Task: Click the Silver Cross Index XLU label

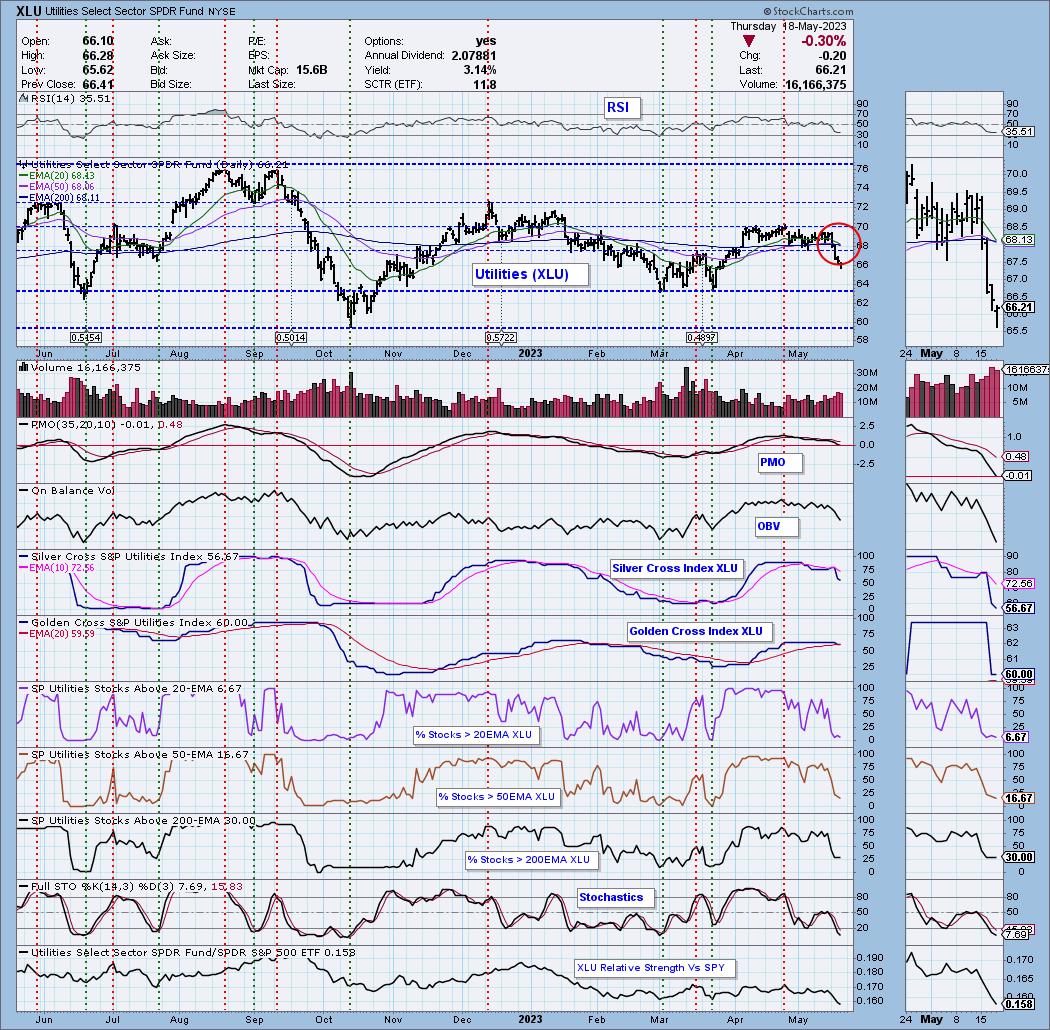Action: (676, 568)
